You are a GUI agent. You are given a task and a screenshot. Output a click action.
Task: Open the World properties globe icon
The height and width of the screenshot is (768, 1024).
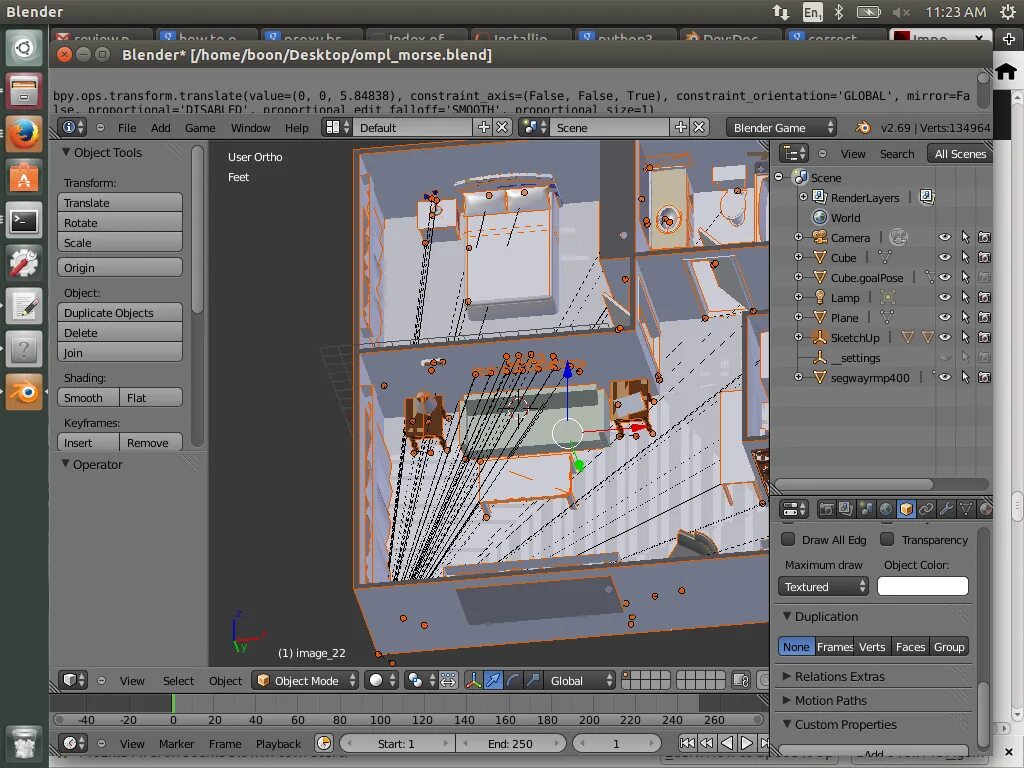pyautogui.click(x=886, y=509)
